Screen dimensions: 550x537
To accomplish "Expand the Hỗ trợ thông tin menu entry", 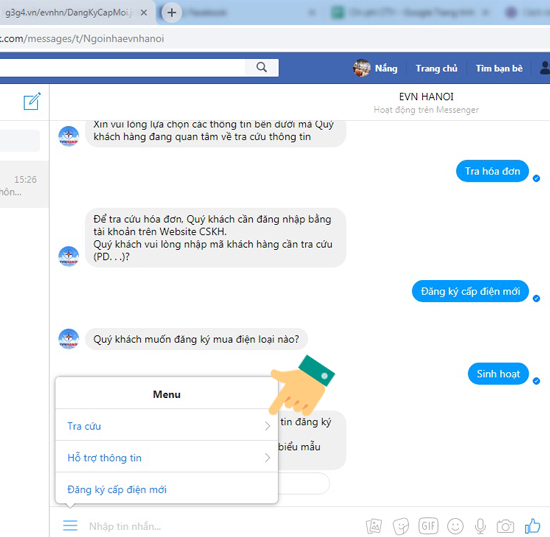I will click(x=167, y=457).
